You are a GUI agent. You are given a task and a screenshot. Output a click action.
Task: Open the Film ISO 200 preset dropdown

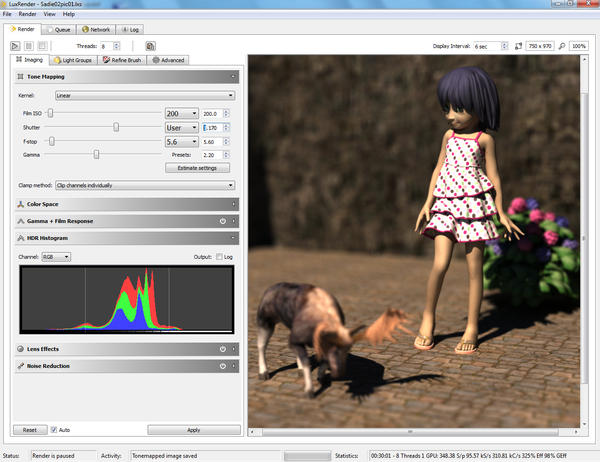pyautogui.click(x=181, y=114)
